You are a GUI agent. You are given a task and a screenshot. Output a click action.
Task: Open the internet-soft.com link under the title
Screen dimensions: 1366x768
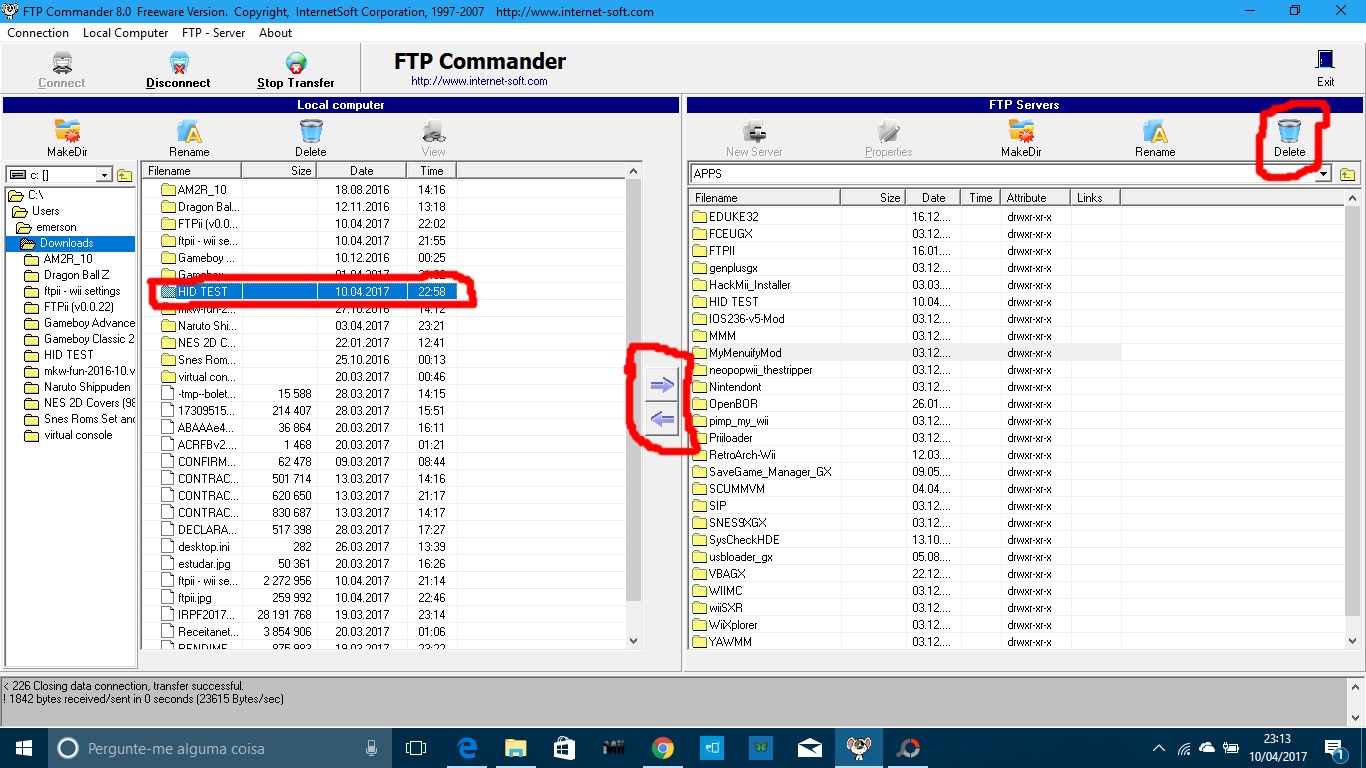coord(479,81)
